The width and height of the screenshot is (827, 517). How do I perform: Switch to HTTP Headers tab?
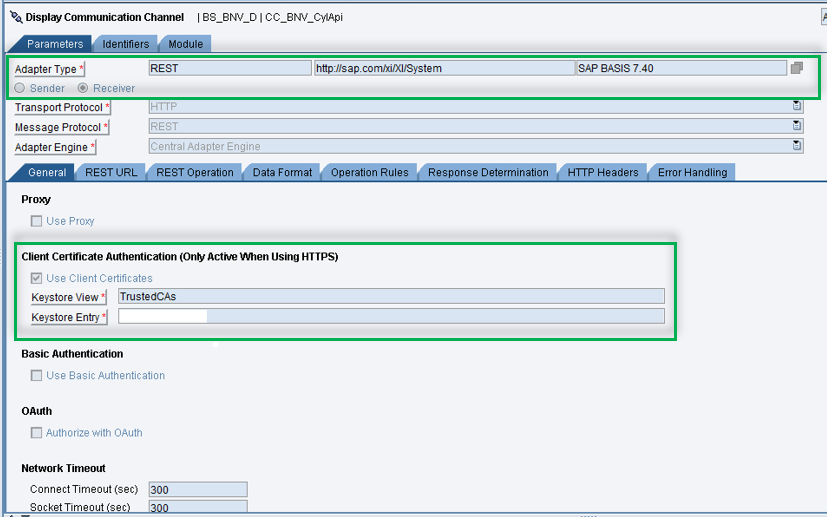point(602,173)
